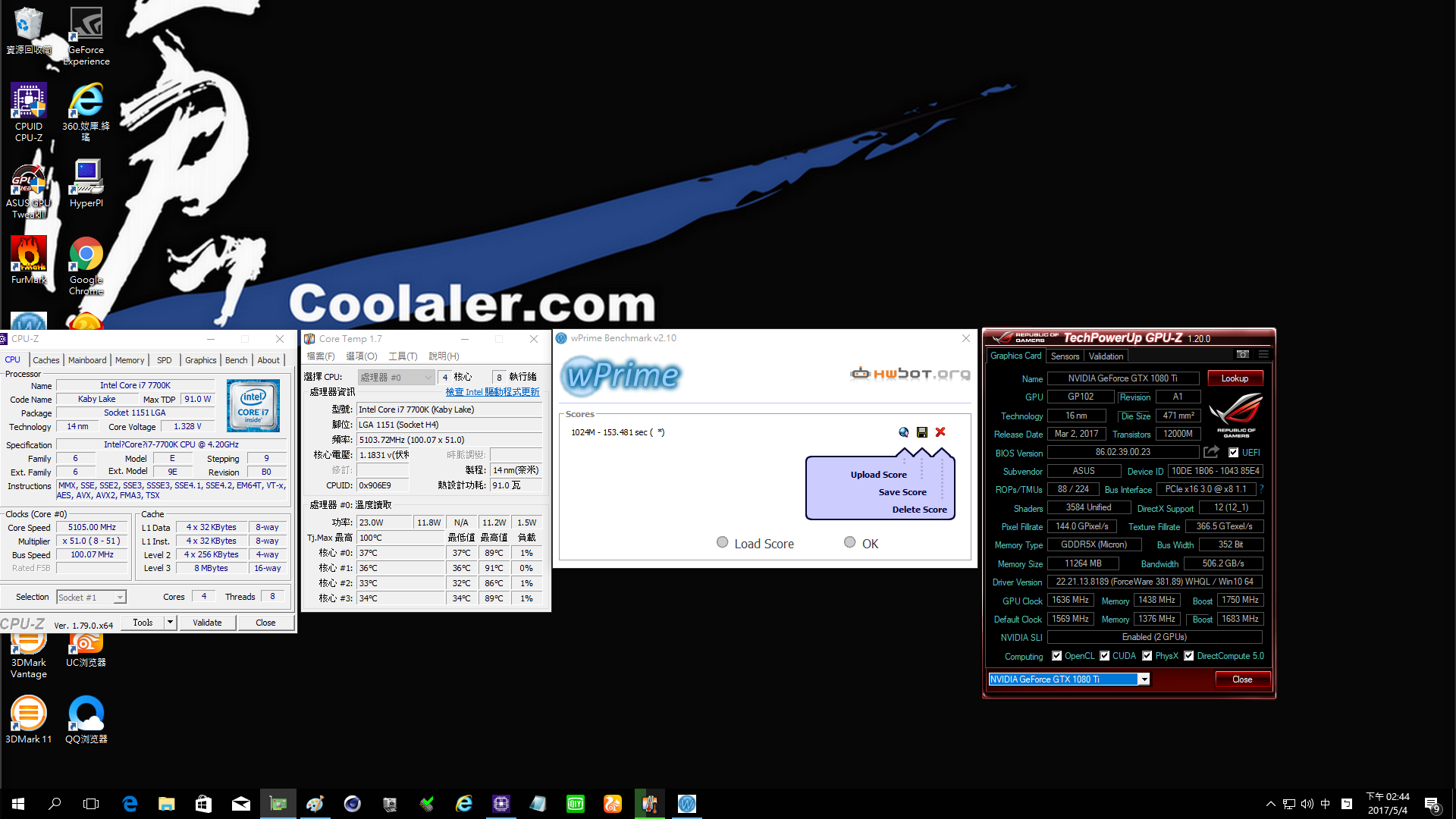Toggle the PhysX checkbox in GPU-Z
The image size is (1456, 819).
click(x=1147, y=656)
